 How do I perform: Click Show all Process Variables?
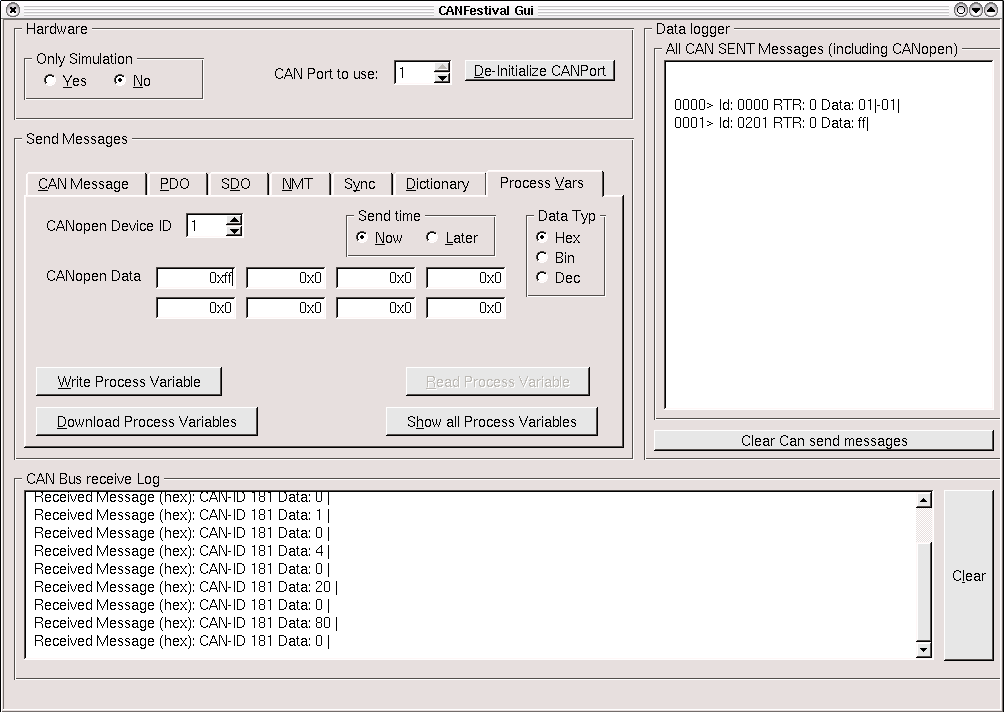pos(491,421)
